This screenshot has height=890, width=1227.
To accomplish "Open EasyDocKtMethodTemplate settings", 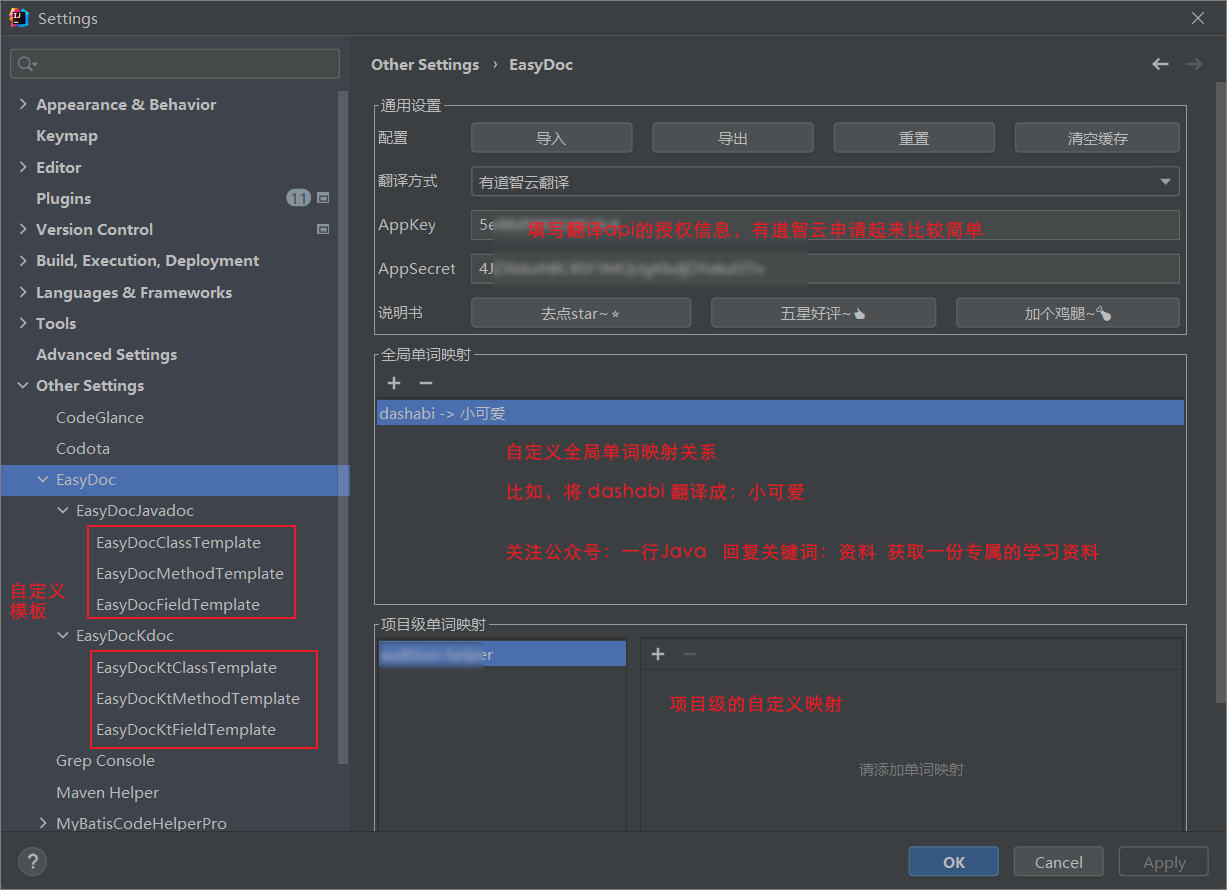I will click(x=198, y=698).
